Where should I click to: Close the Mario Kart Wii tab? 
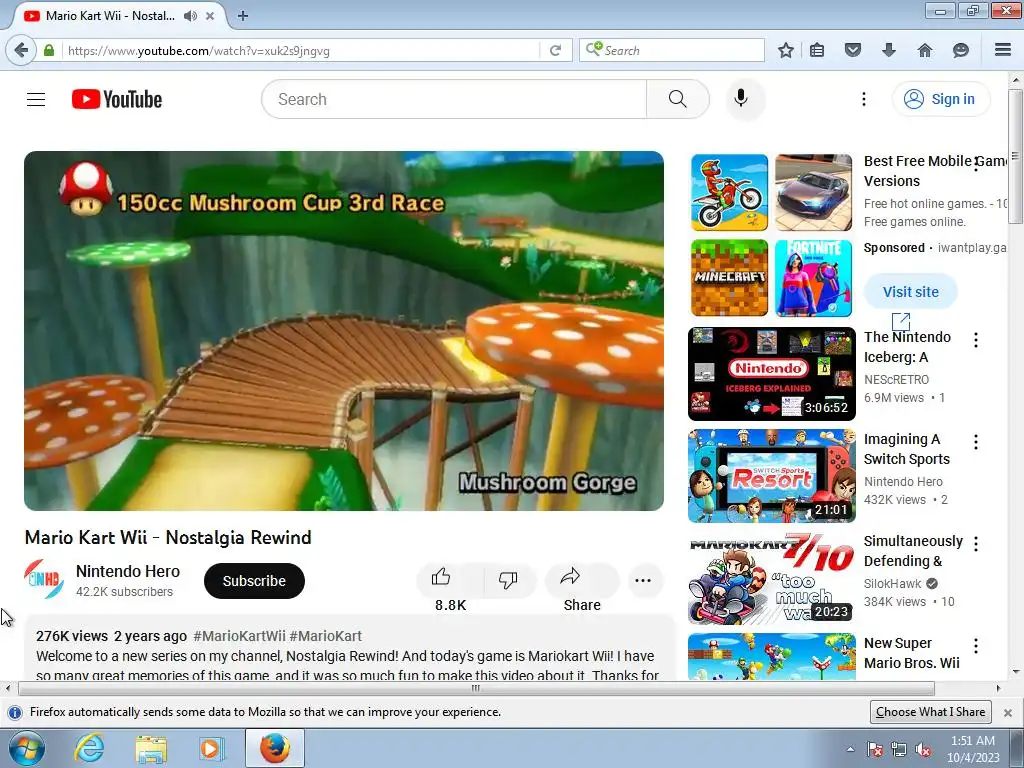pos(210,16)
